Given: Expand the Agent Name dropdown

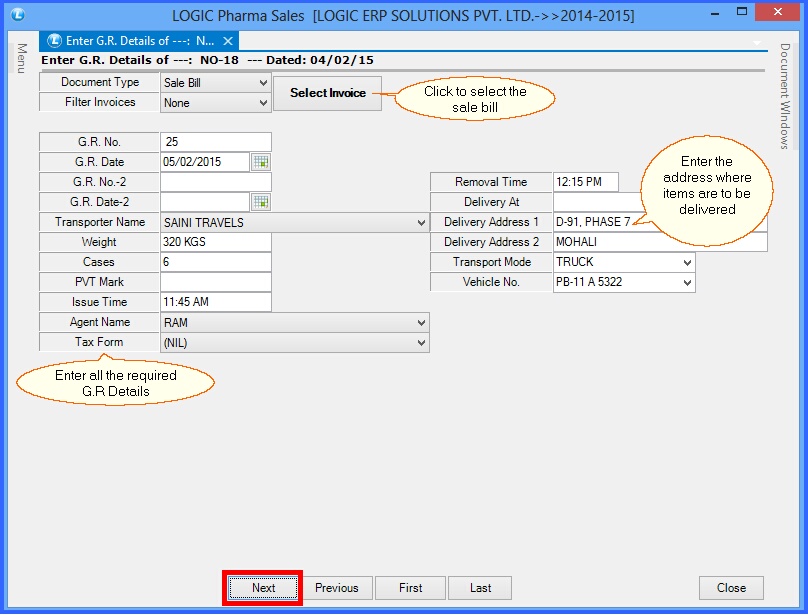Looking at the screenshot, I should tap(421, 323).
